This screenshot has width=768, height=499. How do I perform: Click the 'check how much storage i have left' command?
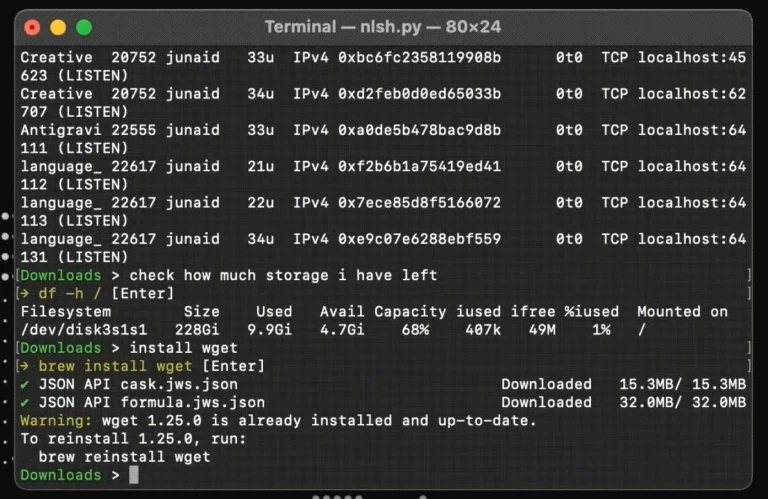tap(283, 275)
